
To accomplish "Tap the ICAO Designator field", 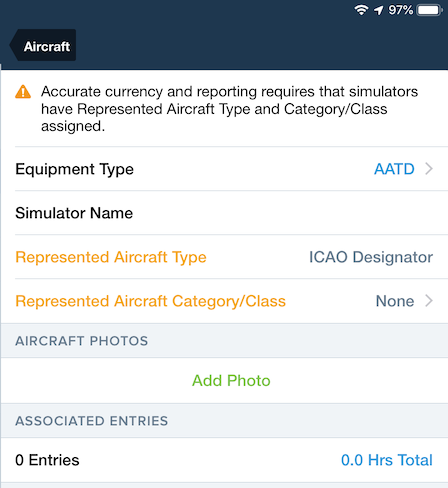I will 371,257.
